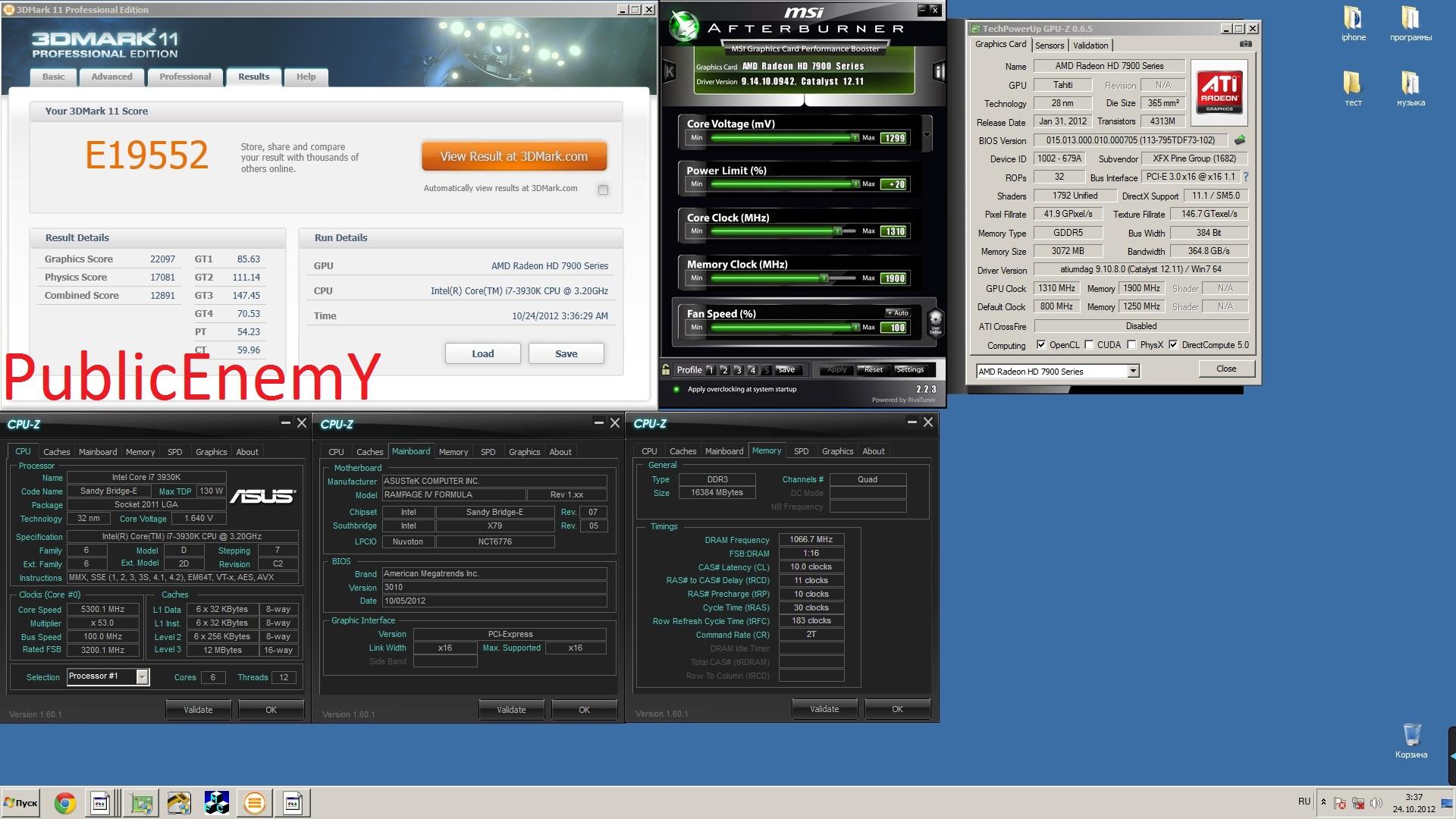Open the Afterburner info side button
Image resolution: width=1456 pixels, height=819 pixels.
pyautogui.click(x=939, y=72)
